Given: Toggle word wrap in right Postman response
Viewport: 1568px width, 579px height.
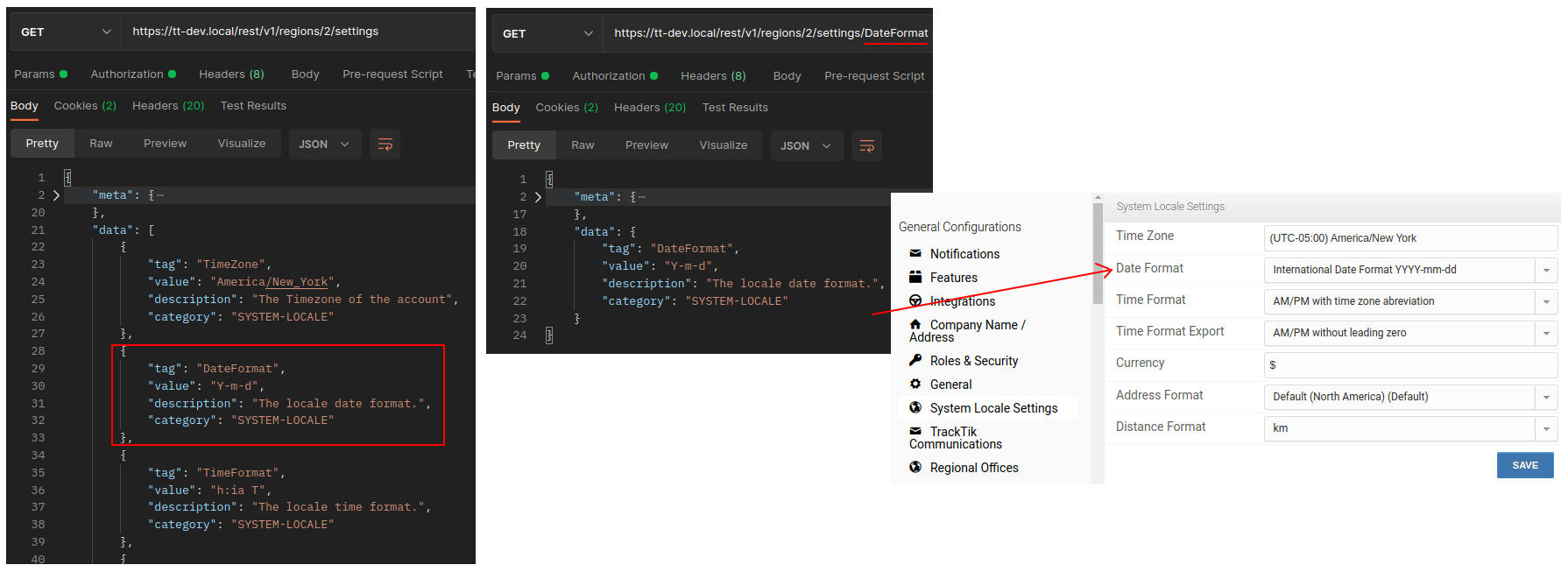Looking at the screenshot, I should (866, 146).
